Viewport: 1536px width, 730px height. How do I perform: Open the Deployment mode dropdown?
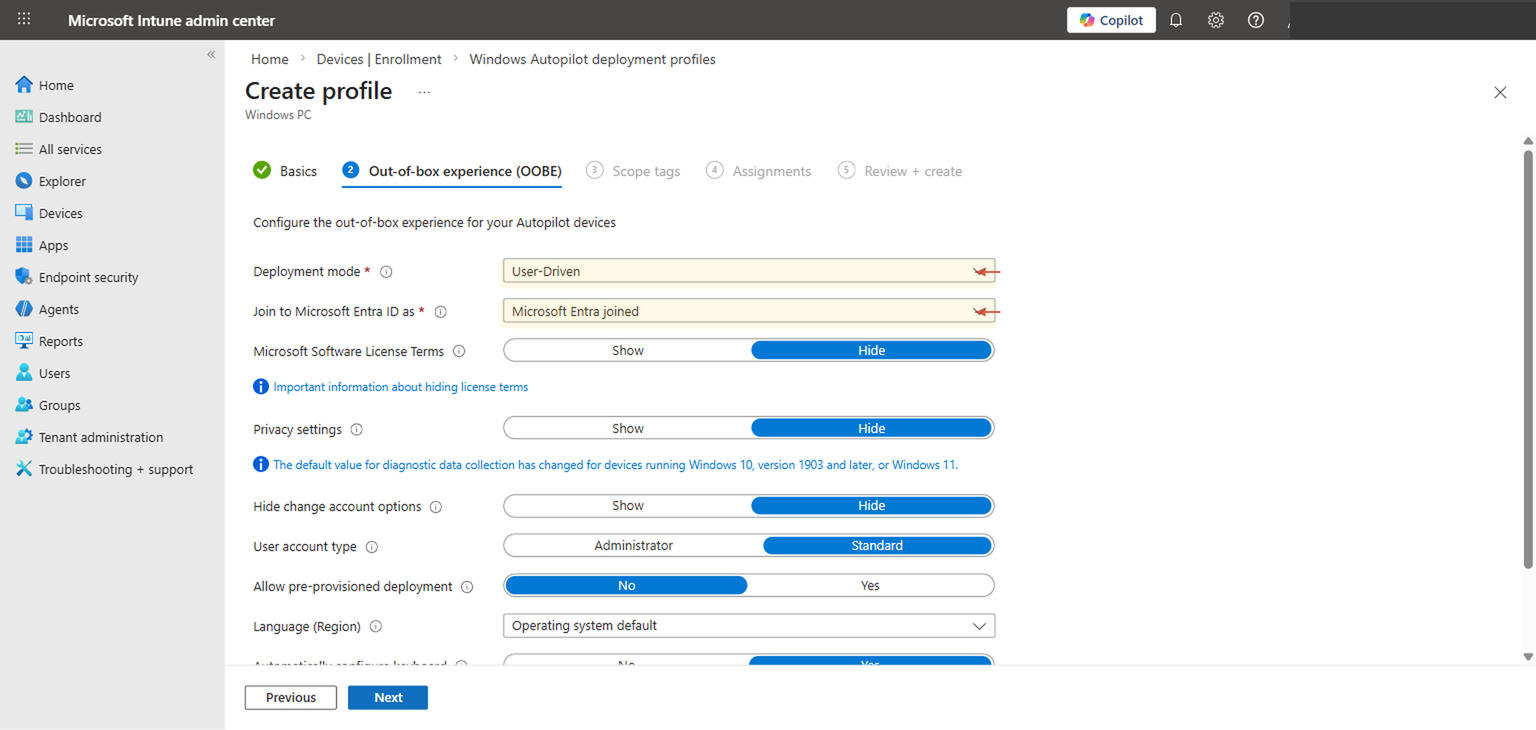[x=748, y=270]
